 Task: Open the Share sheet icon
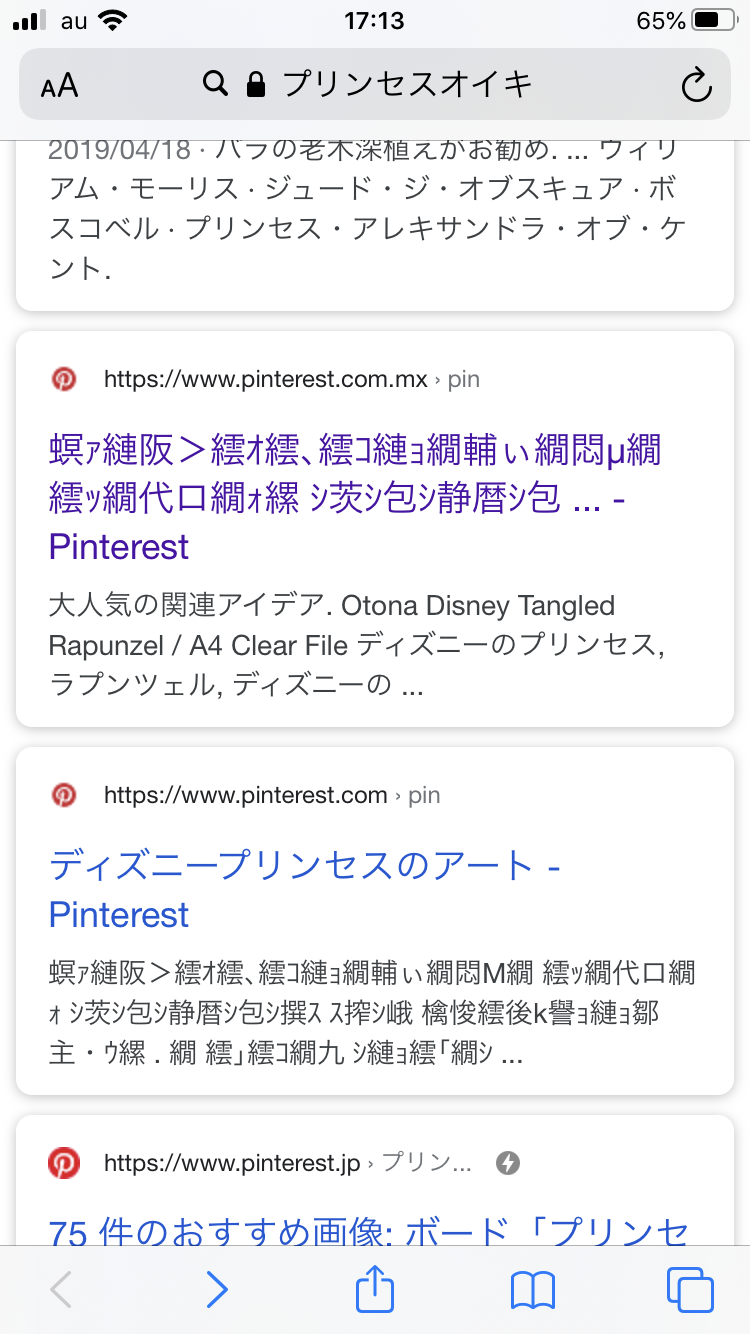(375, 1288)
